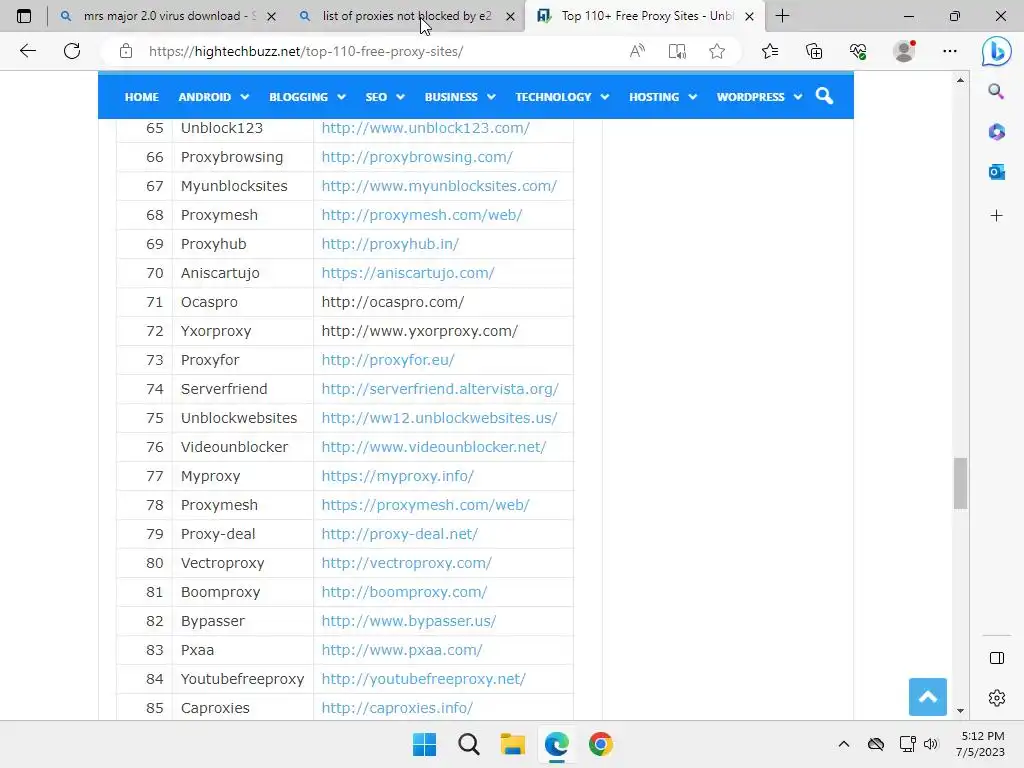Expand the ANDROID menu
This screenshot has height=768, width=1024.
pos(214,97)
